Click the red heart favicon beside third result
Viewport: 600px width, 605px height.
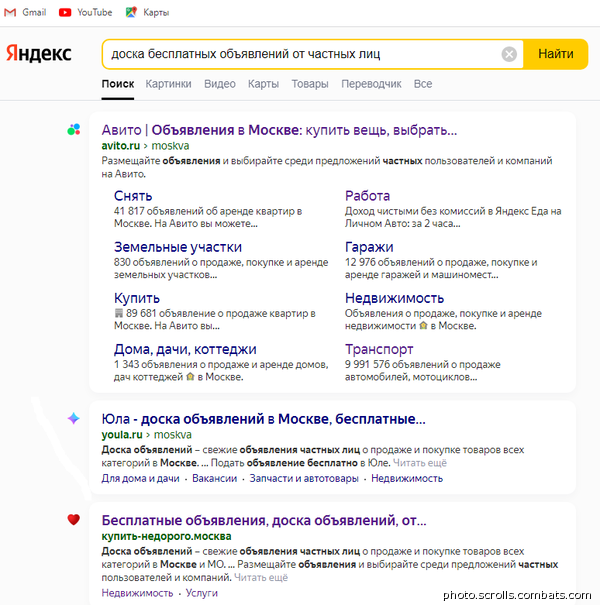click(x=73, y=520)
